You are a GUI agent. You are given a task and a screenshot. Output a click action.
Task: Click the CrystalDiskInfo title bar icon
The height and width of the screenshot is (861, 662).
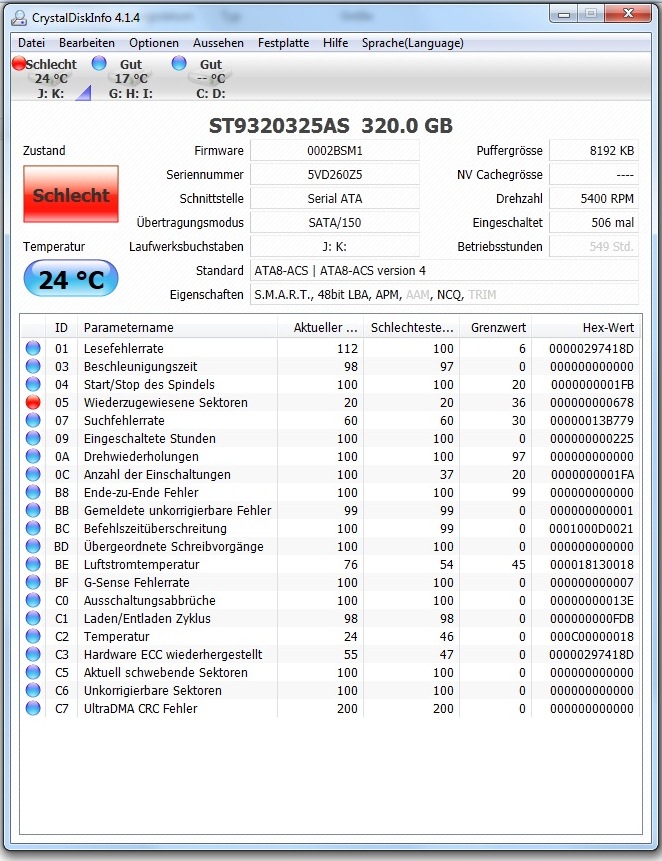click(x=19, y=18)
